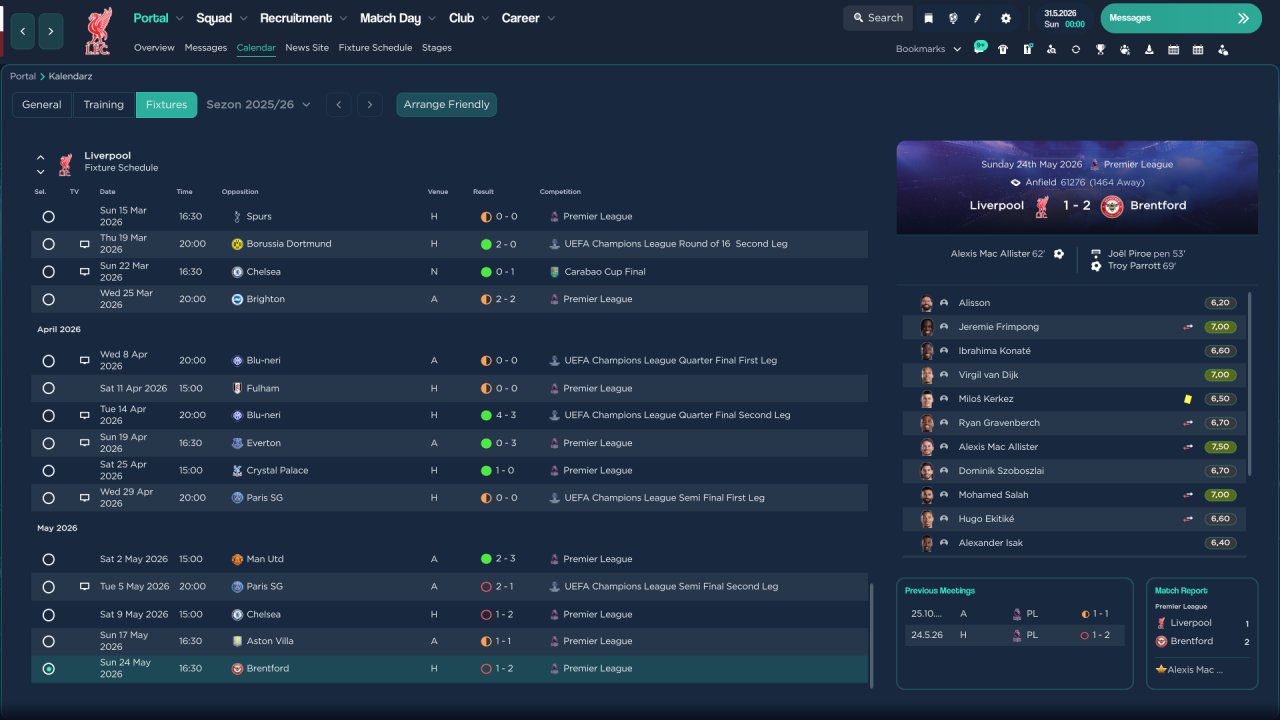Click the Arrange Friendly button
This screenshot has width=1280, height=720.
click(x=447, y=105)
